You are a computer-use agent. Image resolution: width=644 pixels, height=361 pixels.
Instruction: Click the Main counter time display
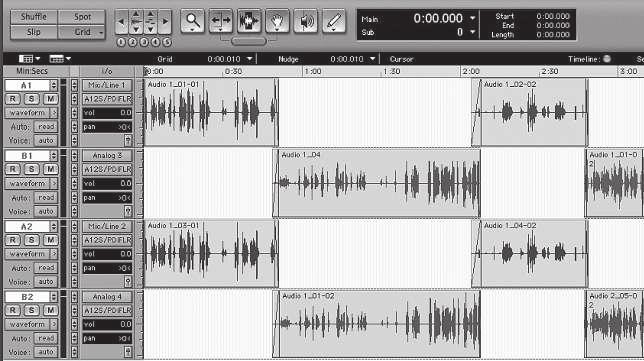coord(438,18)
